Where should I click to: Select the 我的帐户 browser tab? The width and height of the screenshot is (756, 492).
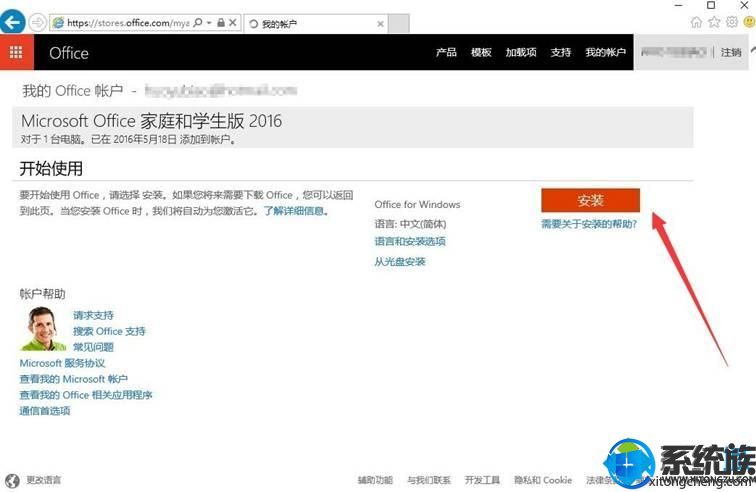[x=316, y=24]
